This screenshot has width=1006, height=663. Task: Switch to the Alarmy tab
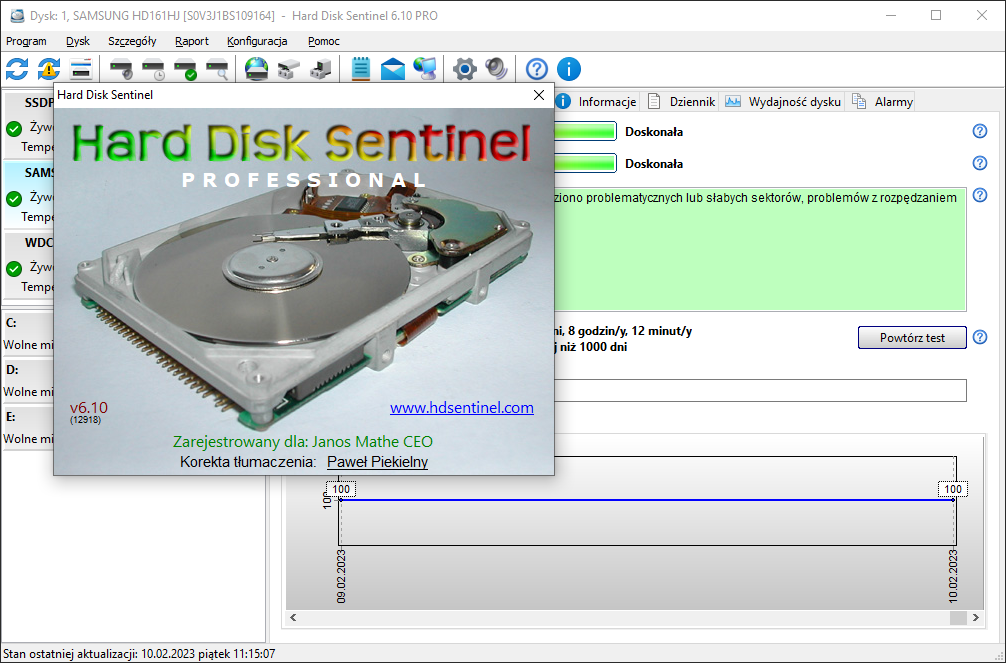coord(882,101)
